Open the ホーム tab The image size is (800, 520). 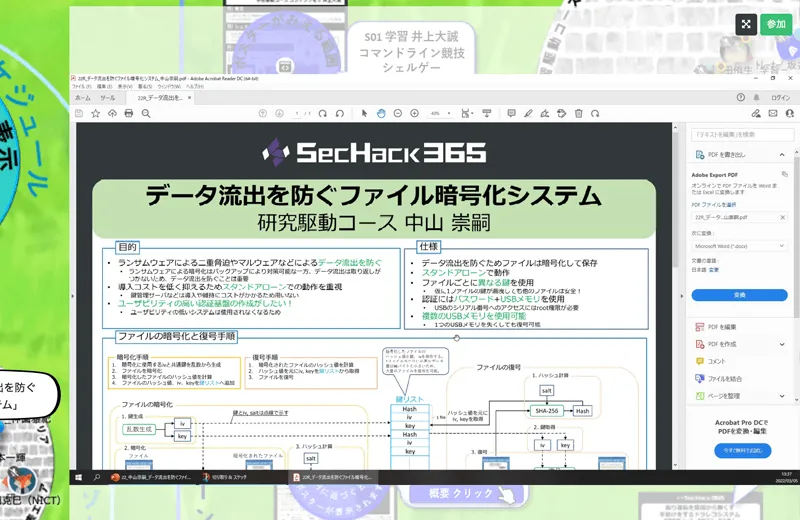click(x=83, y=97)
